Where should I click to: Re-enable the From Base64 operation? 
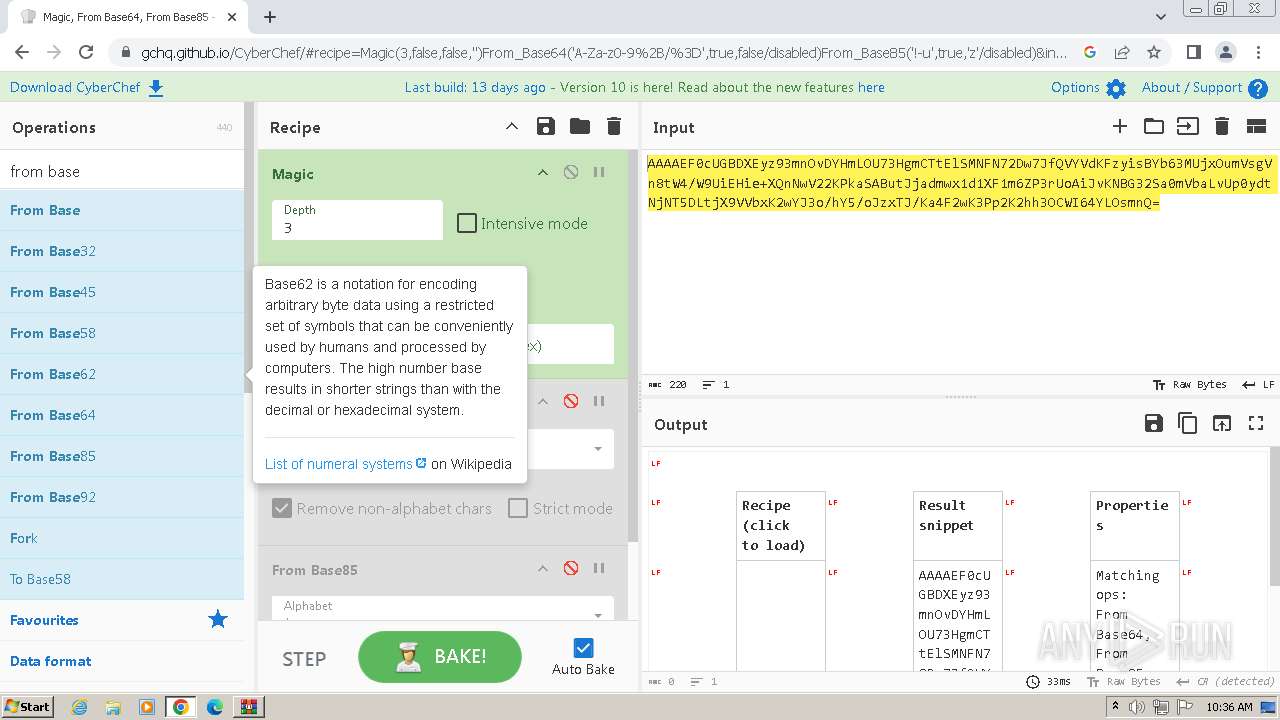click(x=571, y=401)
